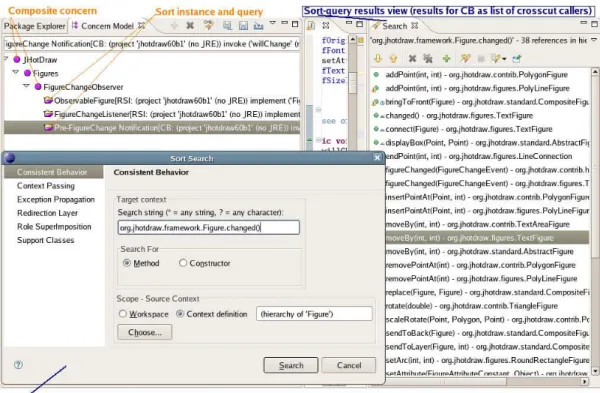The width and height of the screenshot is (600, 393).
Task: Click the Sort Search dialog title bar globe icon
Action: click(x=10, y=158)
